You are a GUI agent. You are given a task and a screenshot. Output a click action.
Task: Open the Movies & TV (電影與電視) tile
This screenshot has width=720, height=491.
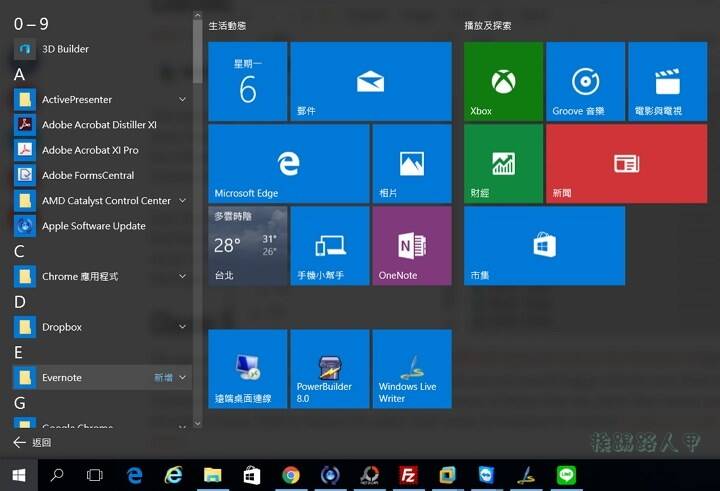(x=668, y=81)
